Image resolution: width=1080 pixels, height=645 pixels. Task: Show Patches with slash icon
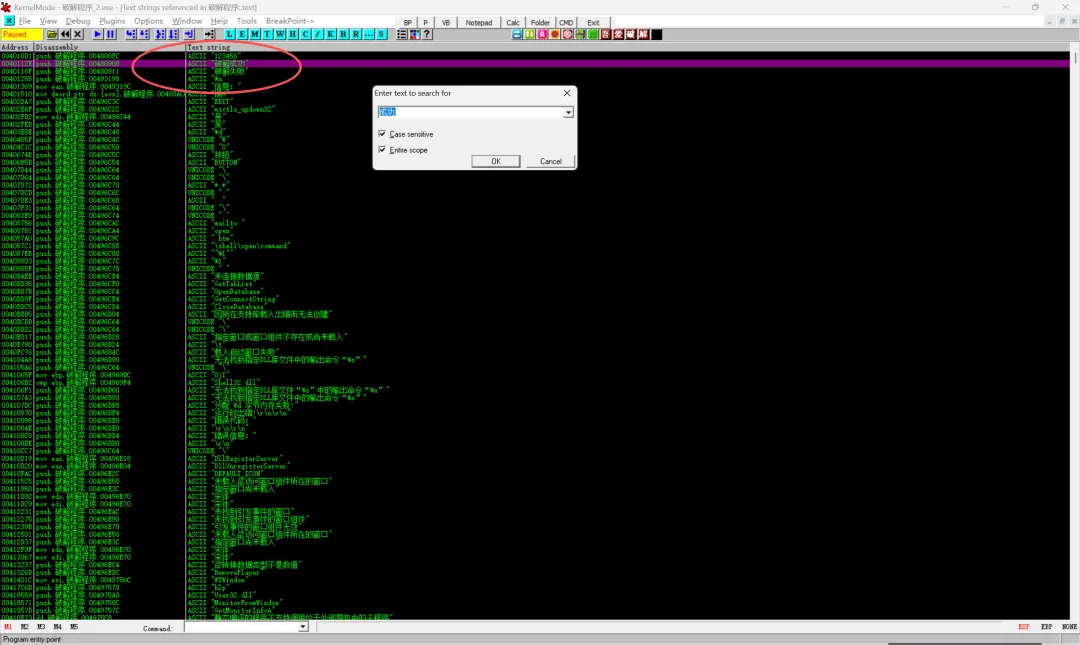click(318, 34)
